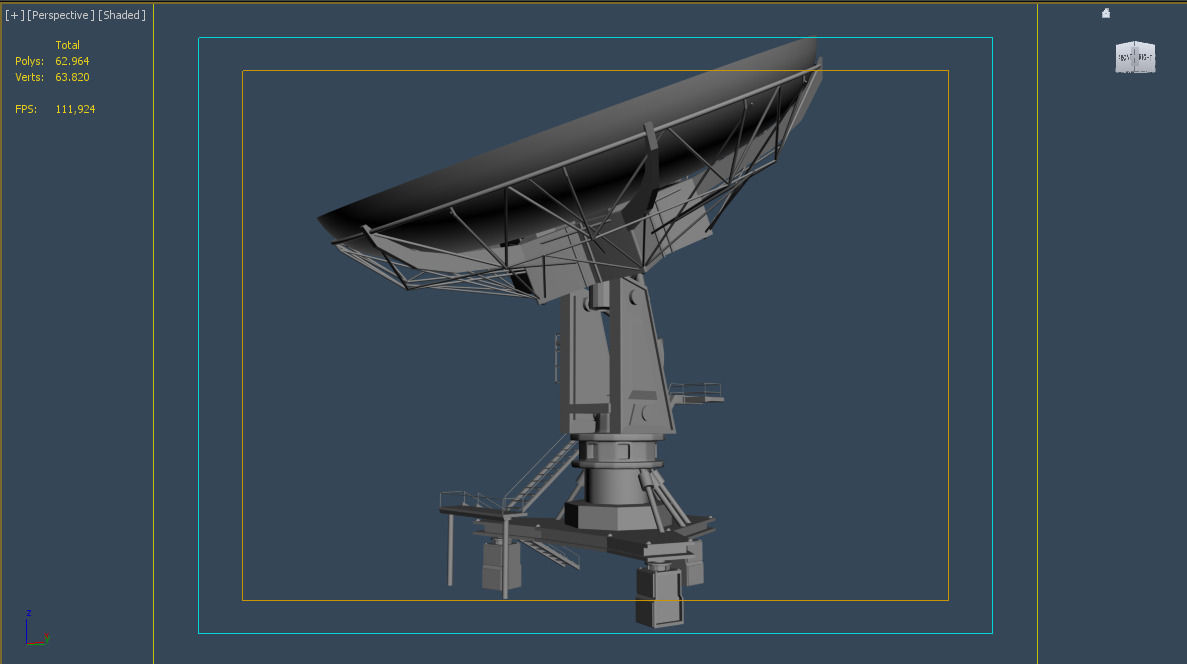
Task: Click the bottom corner of the ViewCube
Action: 1136,72
